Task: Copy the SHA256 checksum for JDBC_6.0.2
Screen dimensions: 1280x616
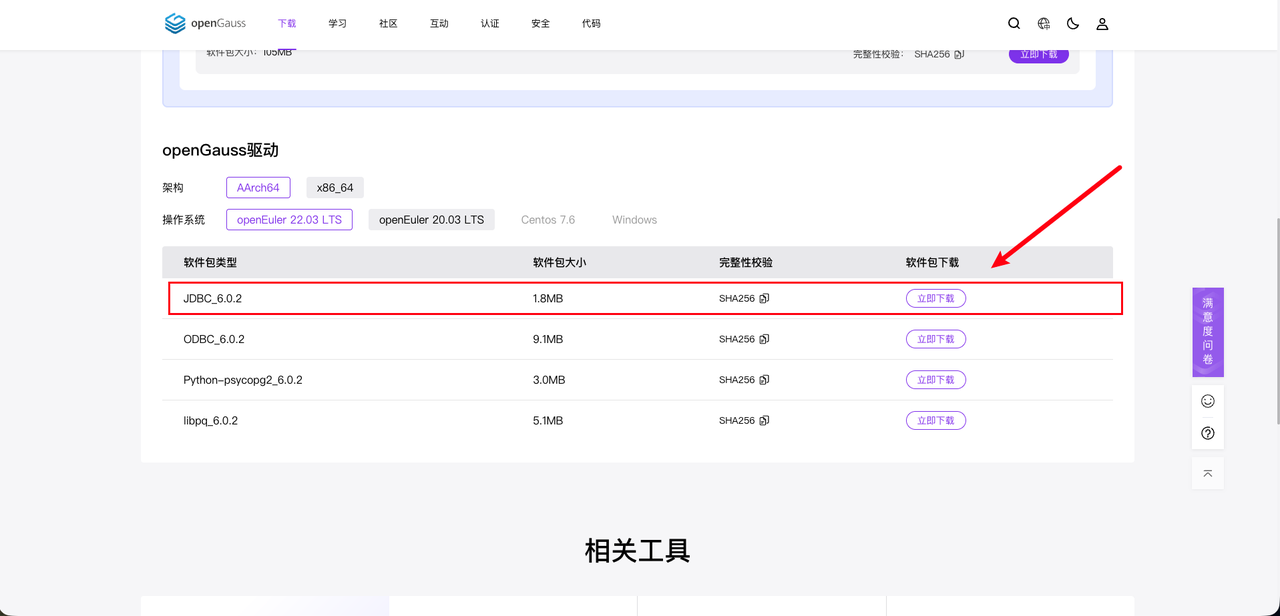Action: [x=763, y=298]
